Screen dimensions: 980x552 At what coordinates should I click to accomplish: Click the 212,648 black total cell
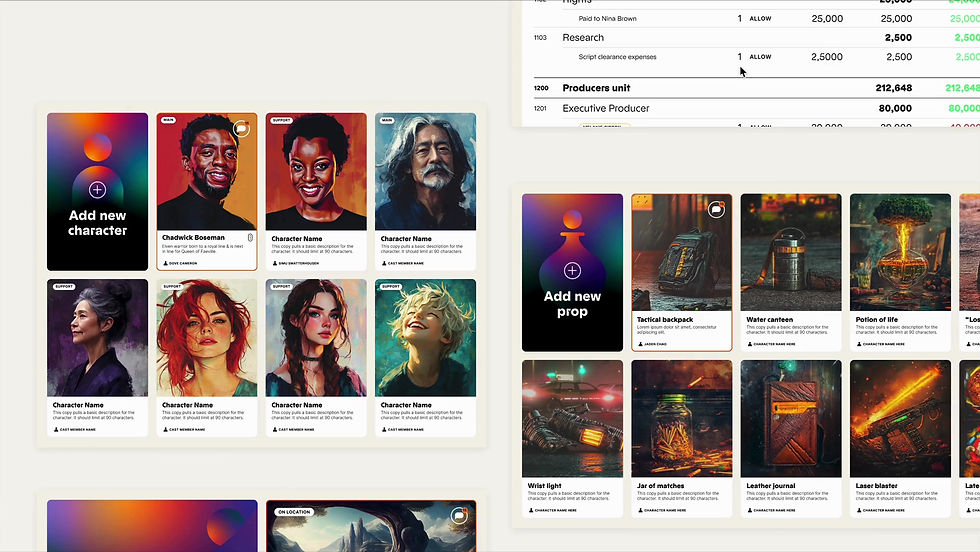pos(894,88)
